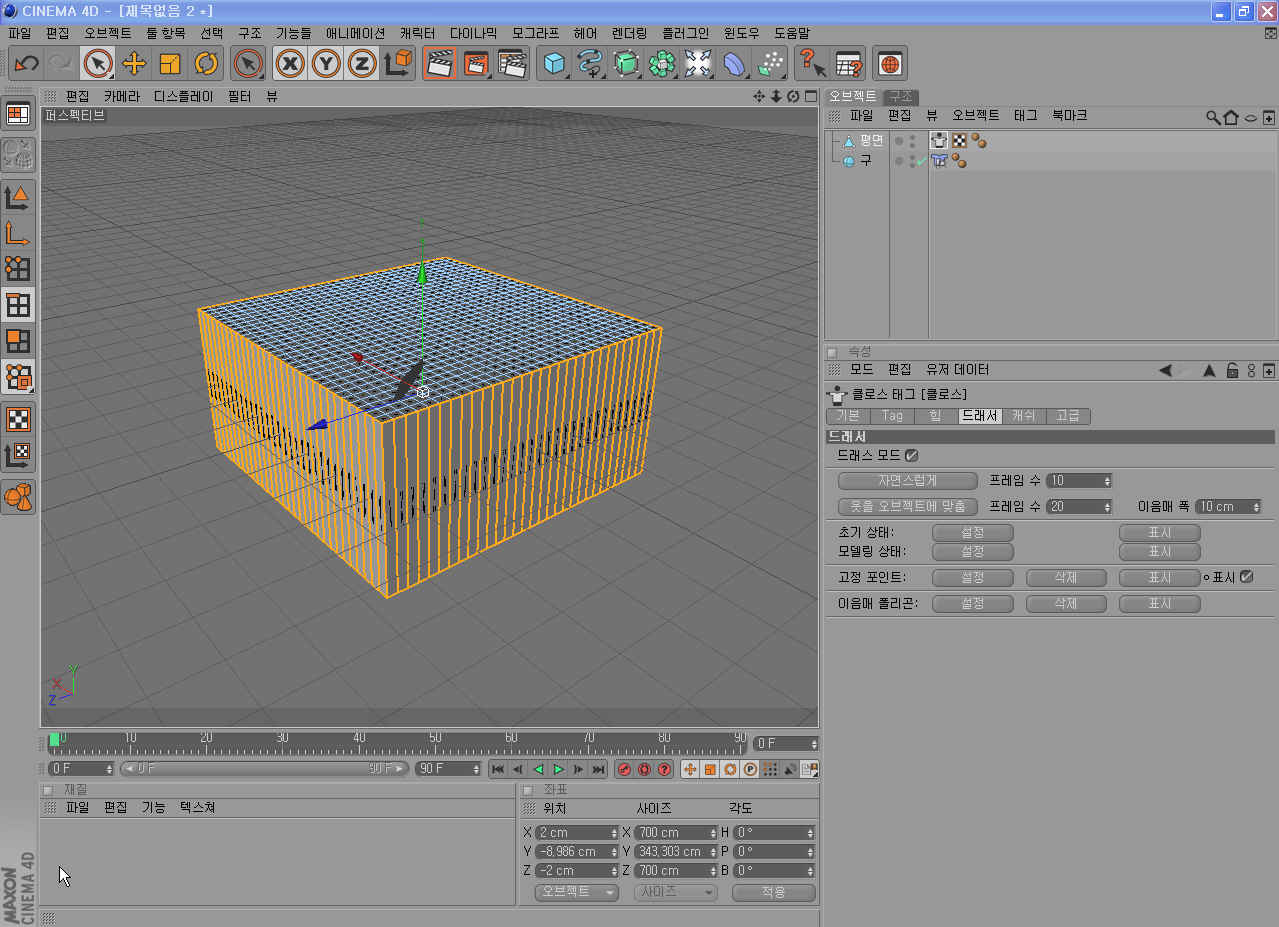
Task: Play the animation forward
Action: pyautogui.click(x=558, y=769)
